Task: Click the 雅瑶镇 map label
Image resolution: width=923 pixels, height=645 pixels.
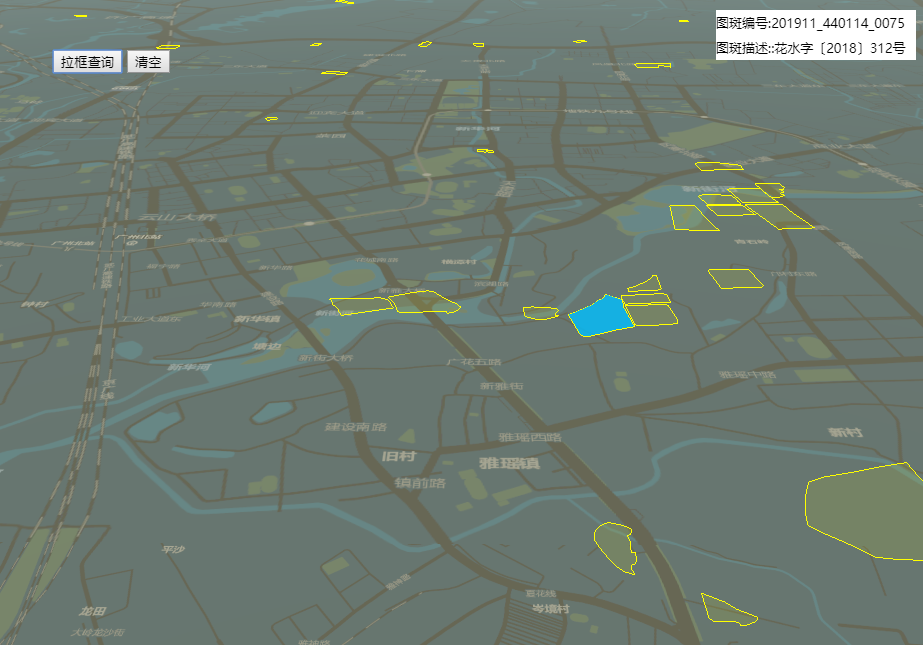Action: coord(509,463)
